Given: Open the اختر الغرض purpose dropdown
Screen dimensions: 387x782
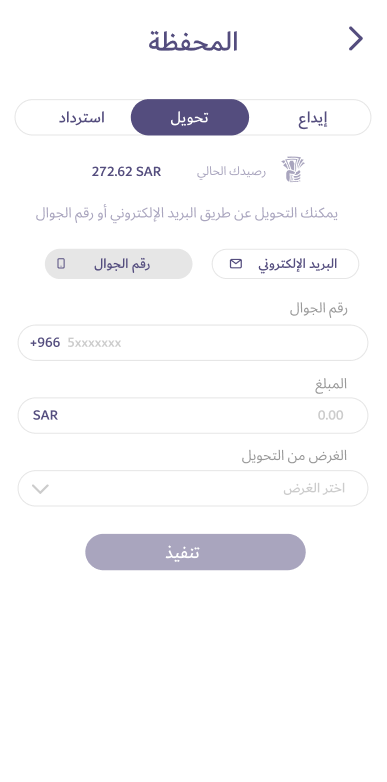Looking at the screenshot, I should coord(193,488).
